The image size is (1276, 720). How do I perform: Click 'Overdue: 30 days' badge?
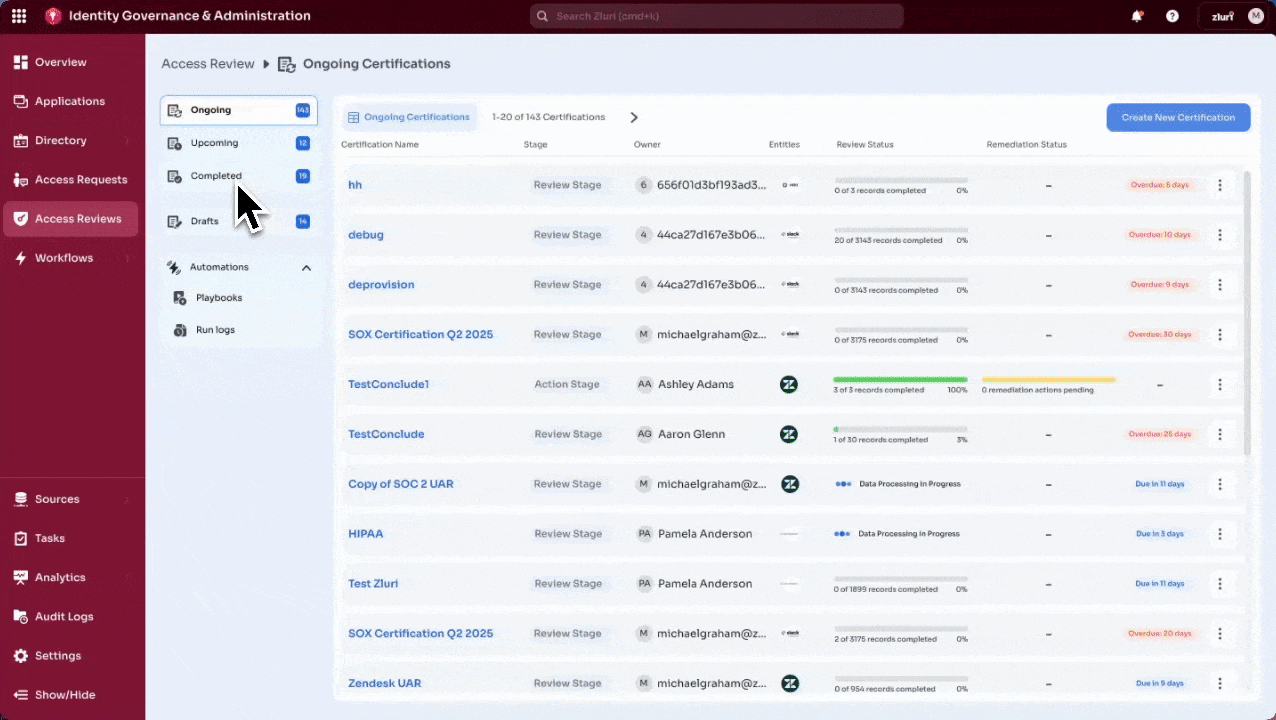(1160, 334)
